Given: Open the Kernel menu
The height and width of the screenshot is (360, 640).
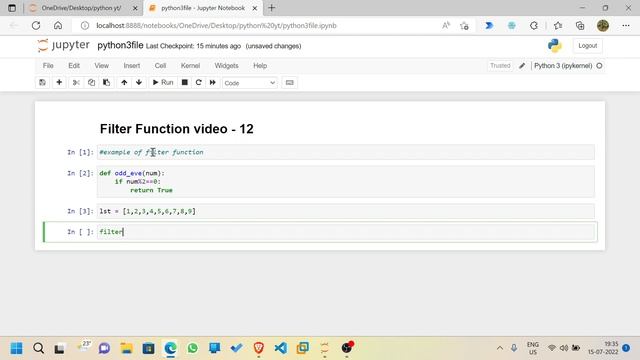Looking at the screenshot, I should [190, 66].
